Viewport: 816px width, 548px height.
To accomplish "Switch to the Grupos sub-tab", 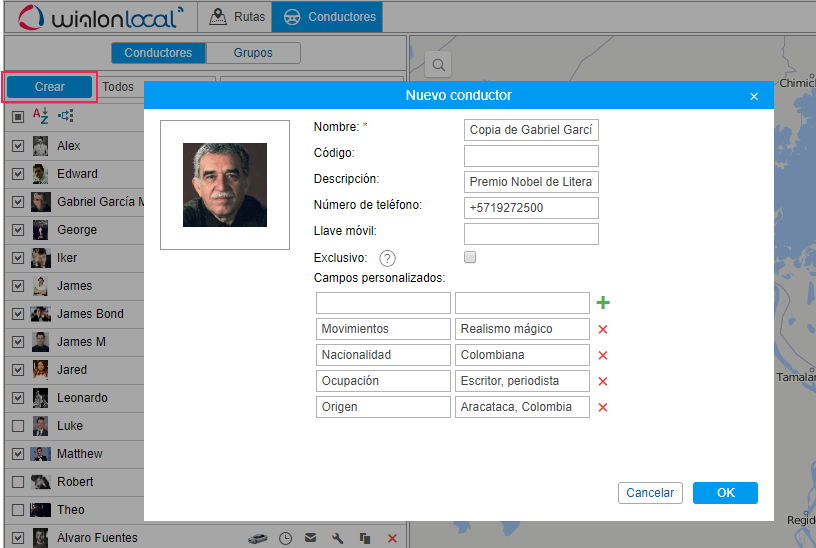I will 253,53.
